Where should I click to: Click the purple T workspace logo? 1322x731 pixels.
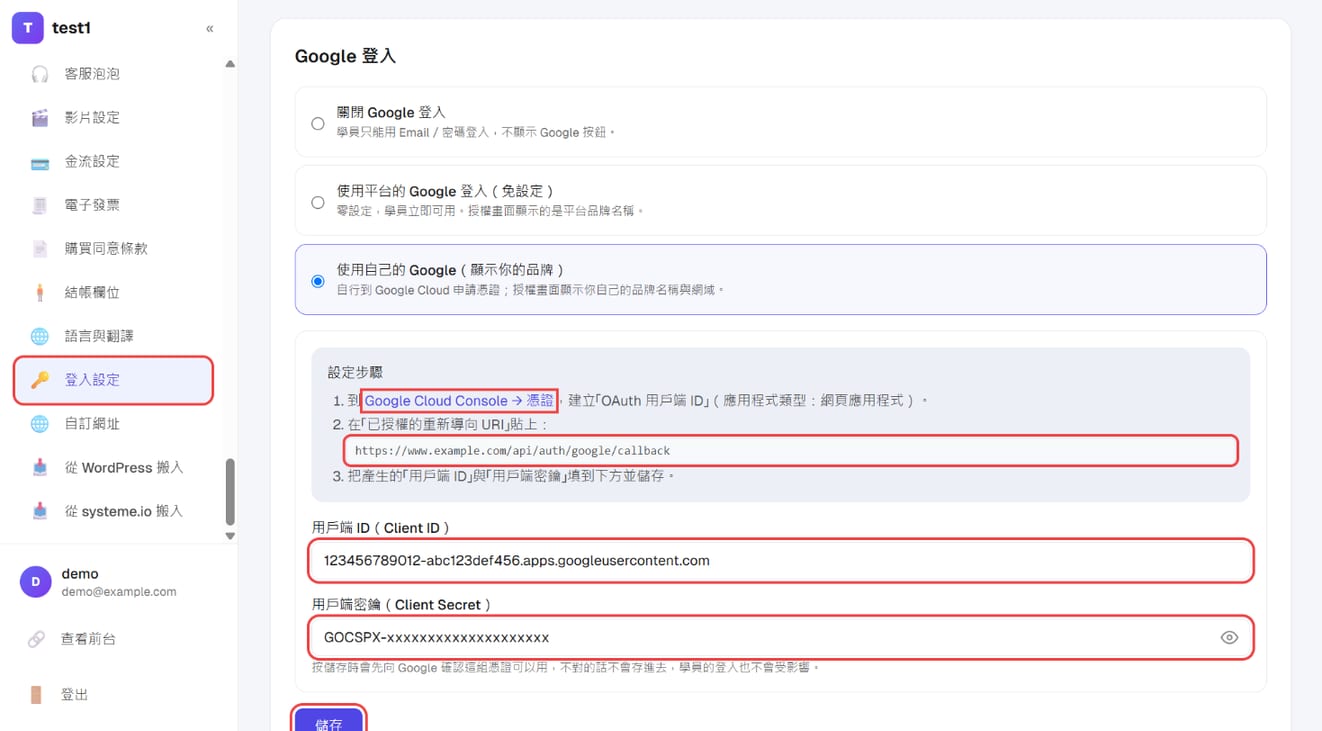point(27,28)
